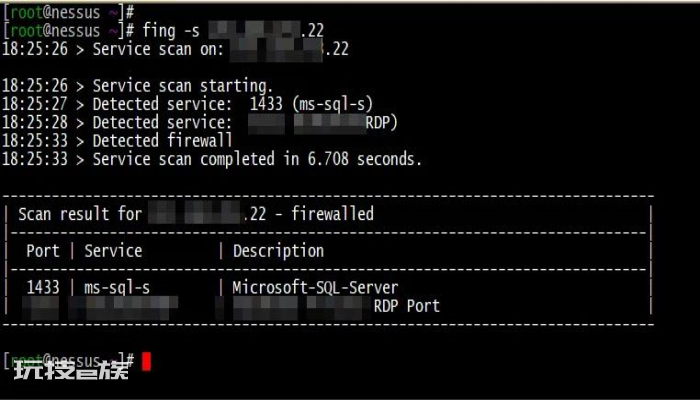This screenshot has height=400, width=700.
Task: Click 'Microsoft-SQL-Server' description cell
Action: (315, 288)
